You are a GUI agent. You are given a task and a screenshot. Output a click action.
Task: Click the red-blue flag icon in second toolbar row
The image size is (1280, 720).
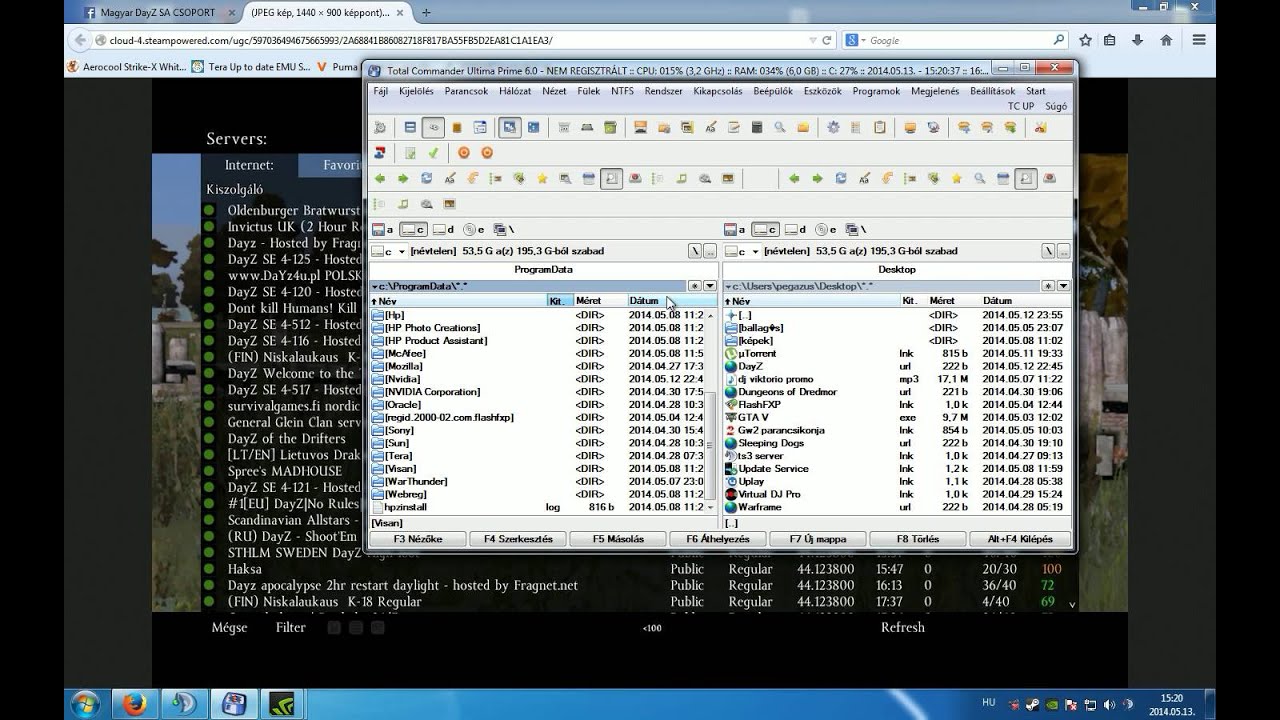click(x=380, y=153)
